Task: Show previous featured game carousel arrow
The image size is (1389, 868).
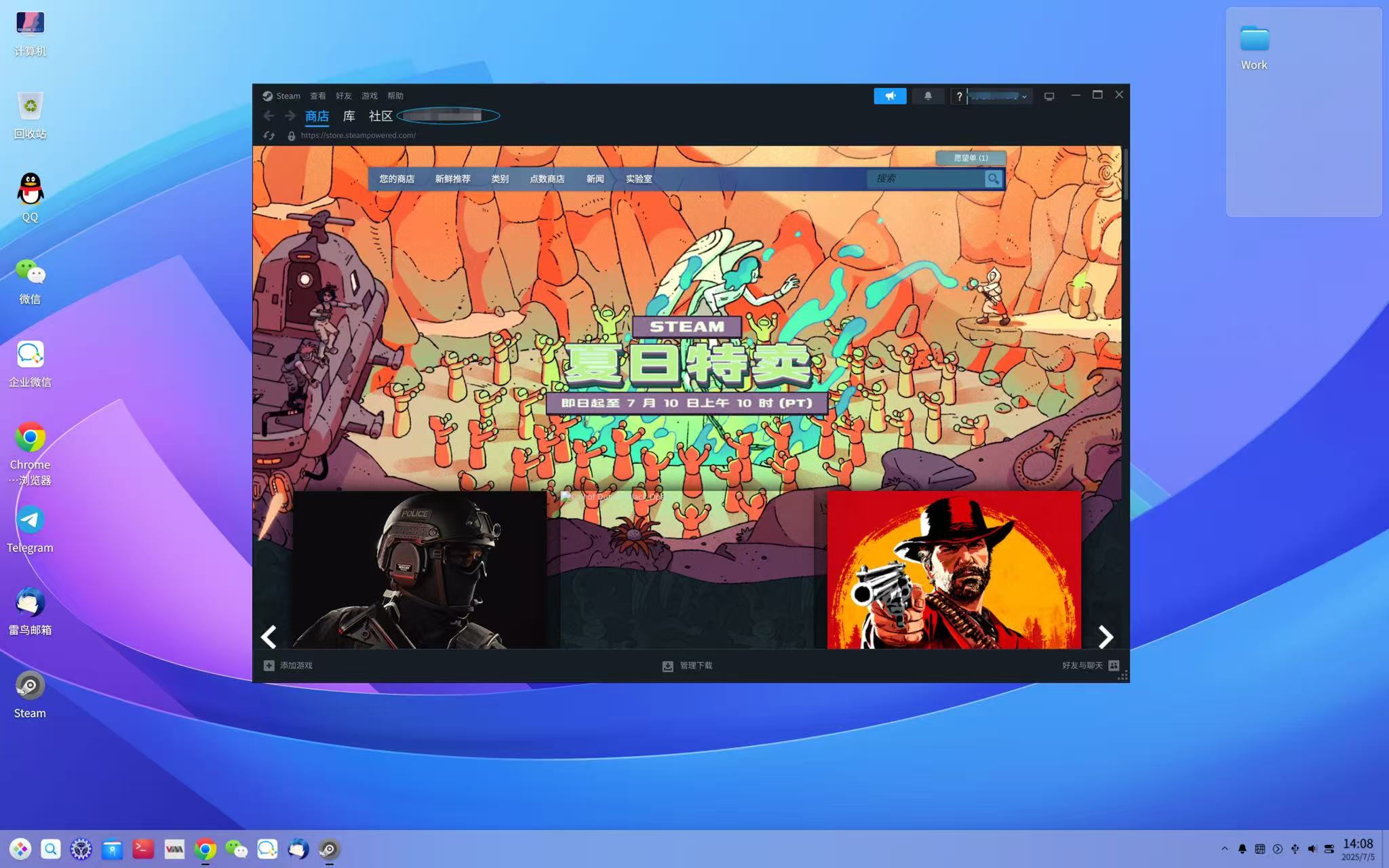Action: pyautogui.click(x=269, y=637)
